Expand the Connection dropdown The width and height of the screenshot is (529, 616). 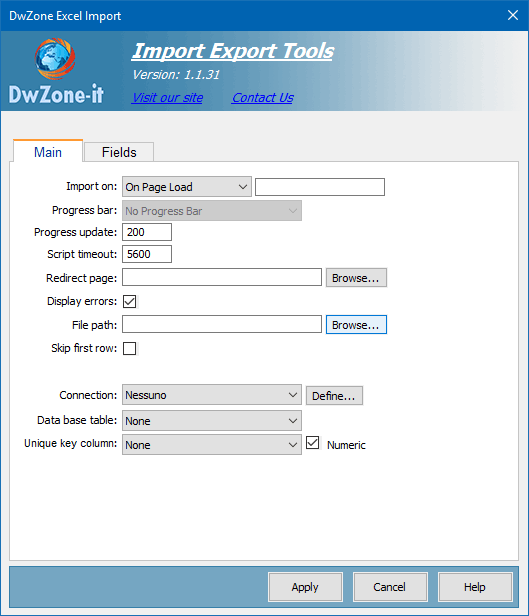212,395
